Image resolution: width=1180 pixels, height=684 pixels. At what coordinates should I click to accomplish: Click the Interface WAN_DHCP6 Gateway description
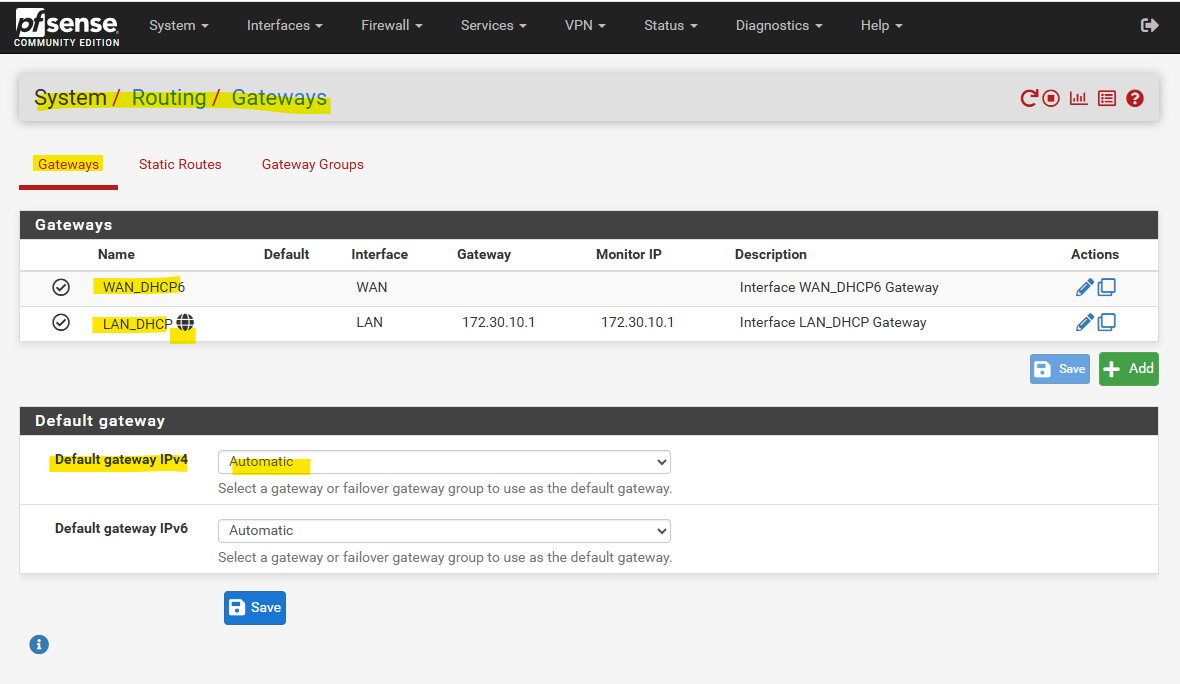tap(839, 287)
